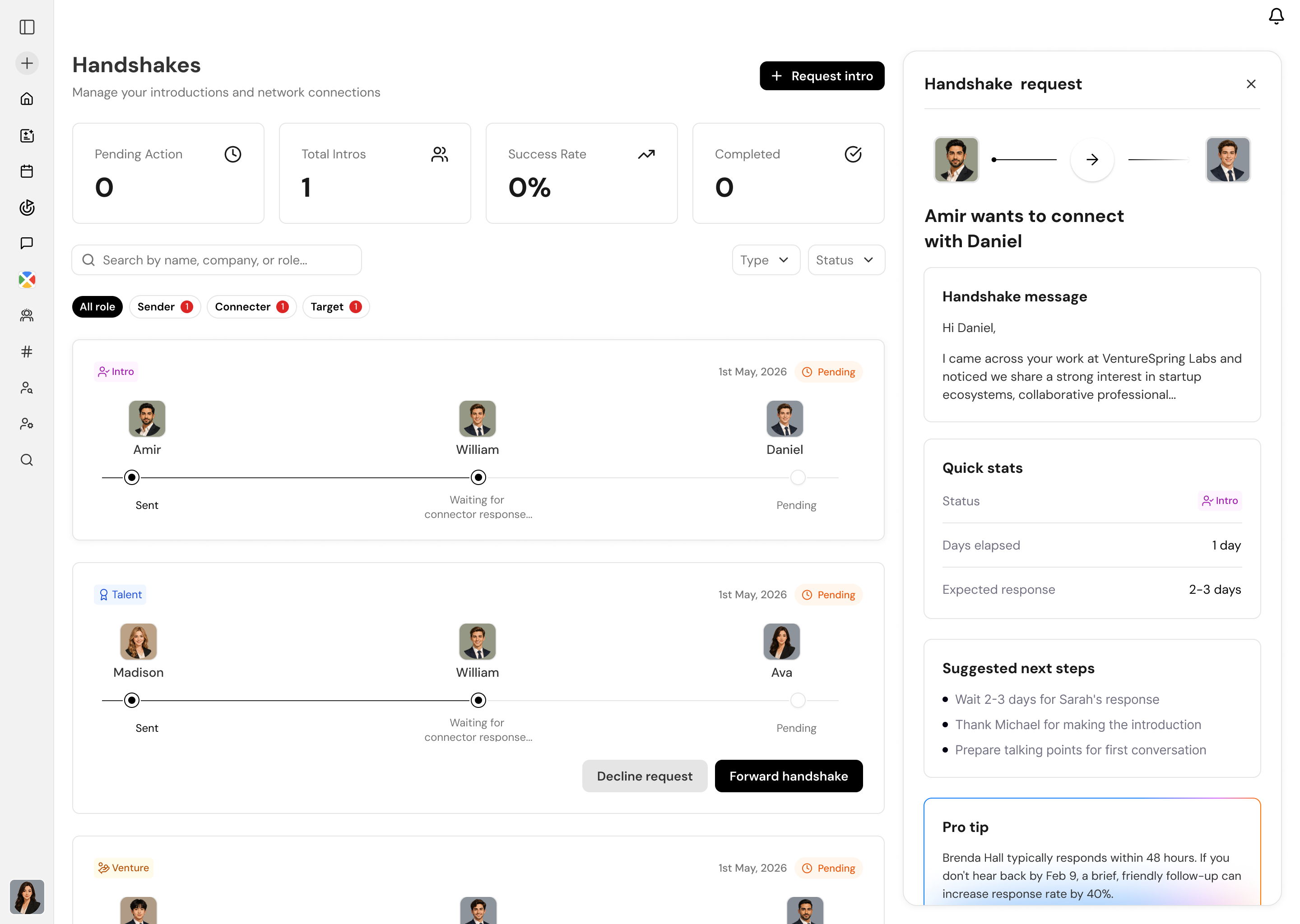The image size is (1300, 924).
Task: Click the arrow circle between Amir and Daniel
Action: point(1091,160)
